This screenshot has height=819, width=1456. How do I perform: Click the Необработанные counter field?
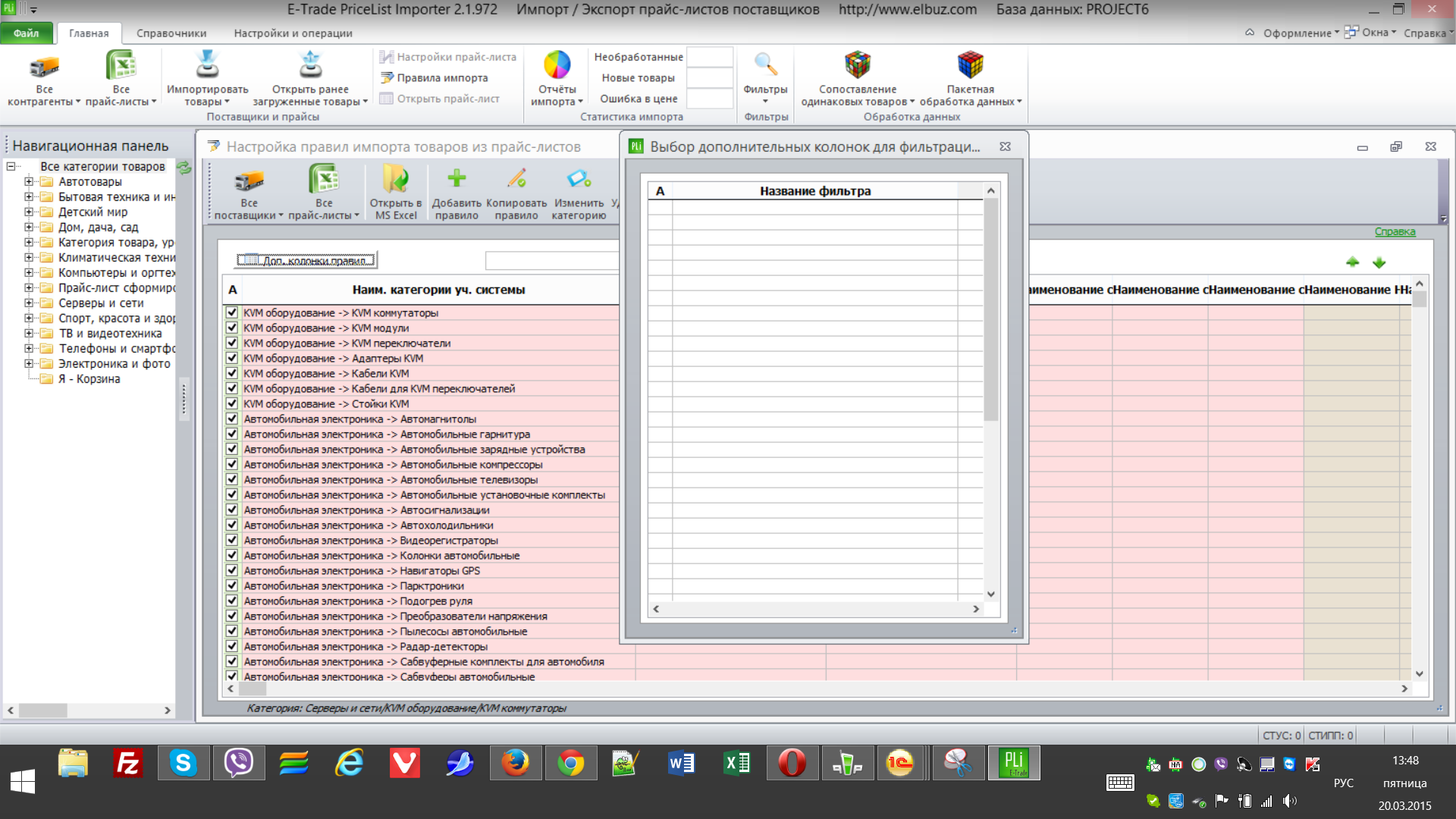(710, 57)
